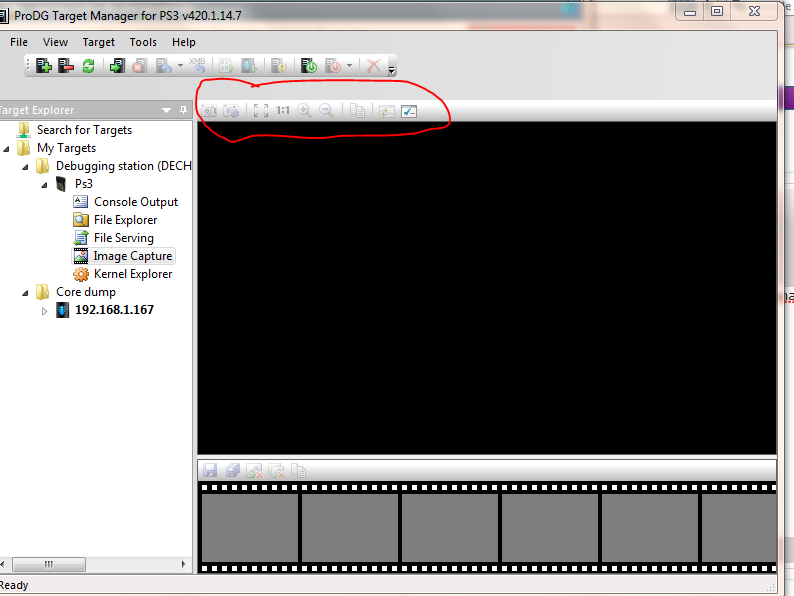Open the Help menu
Image resolution: width=794 pixels, height=596 pixels.
pyautogui.click(x=183, y=42)
